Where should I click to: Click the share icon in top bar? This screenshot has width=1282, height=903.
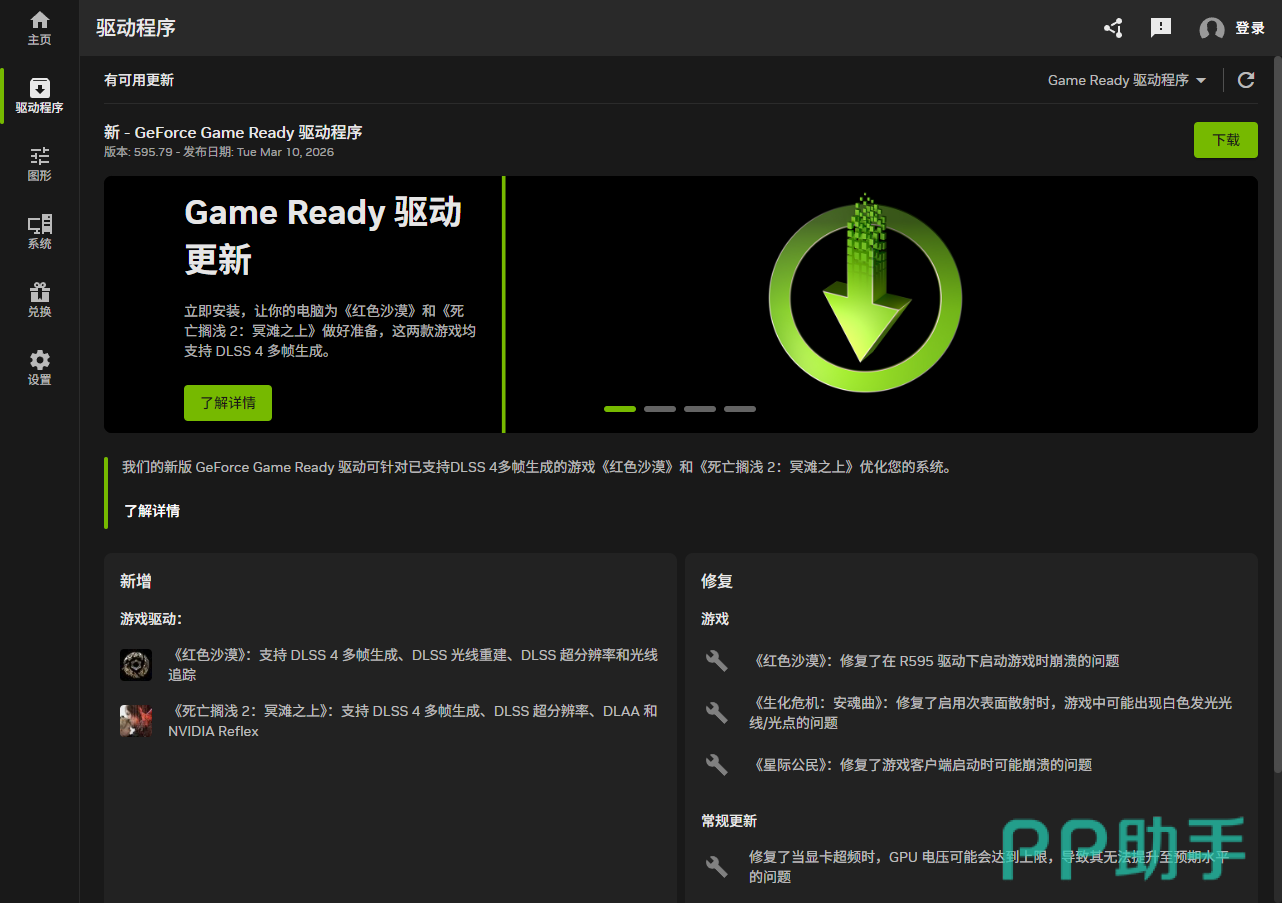click(1113, 28)
